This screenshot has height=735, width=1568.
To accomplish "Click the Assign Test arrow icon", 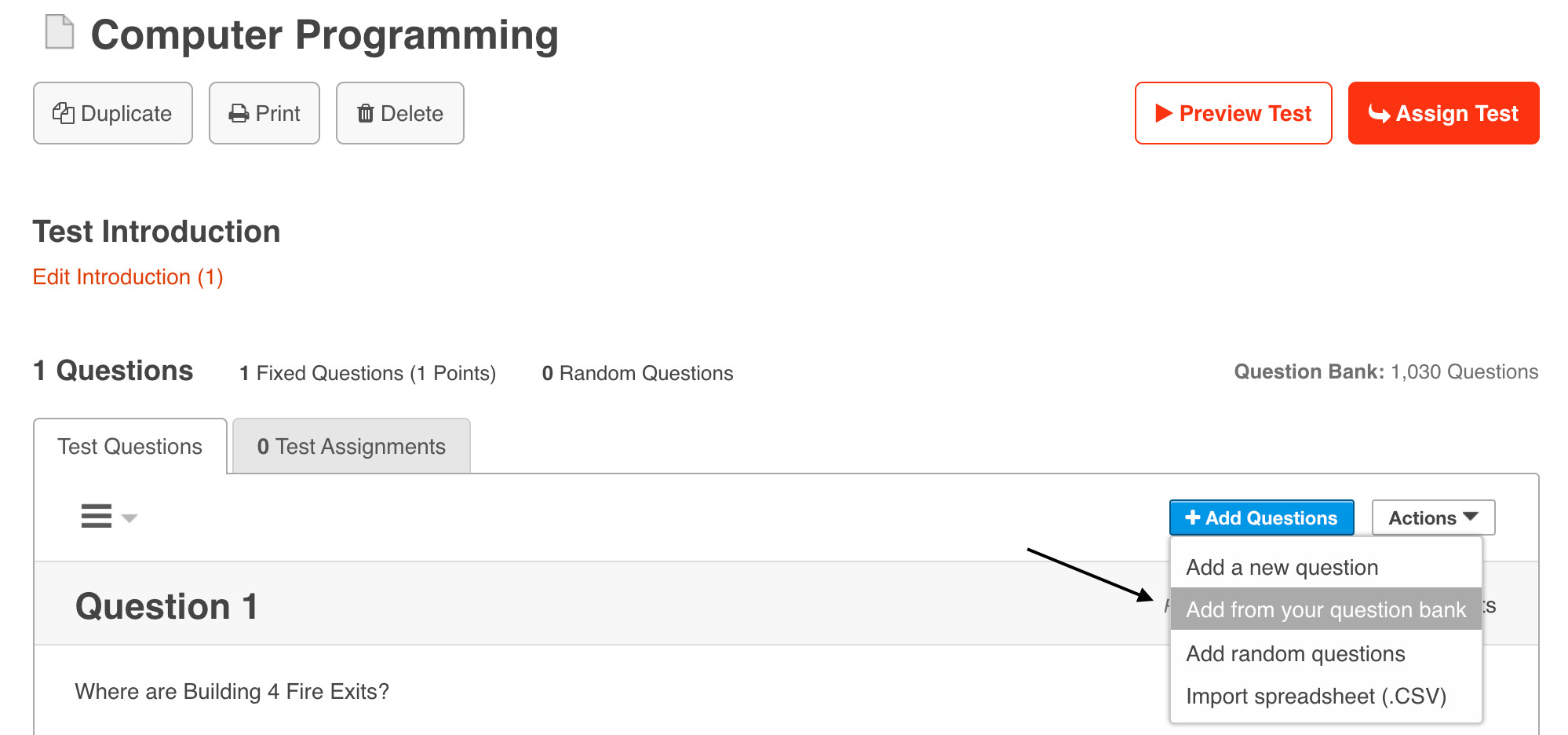I will [x=1379, y=114].
